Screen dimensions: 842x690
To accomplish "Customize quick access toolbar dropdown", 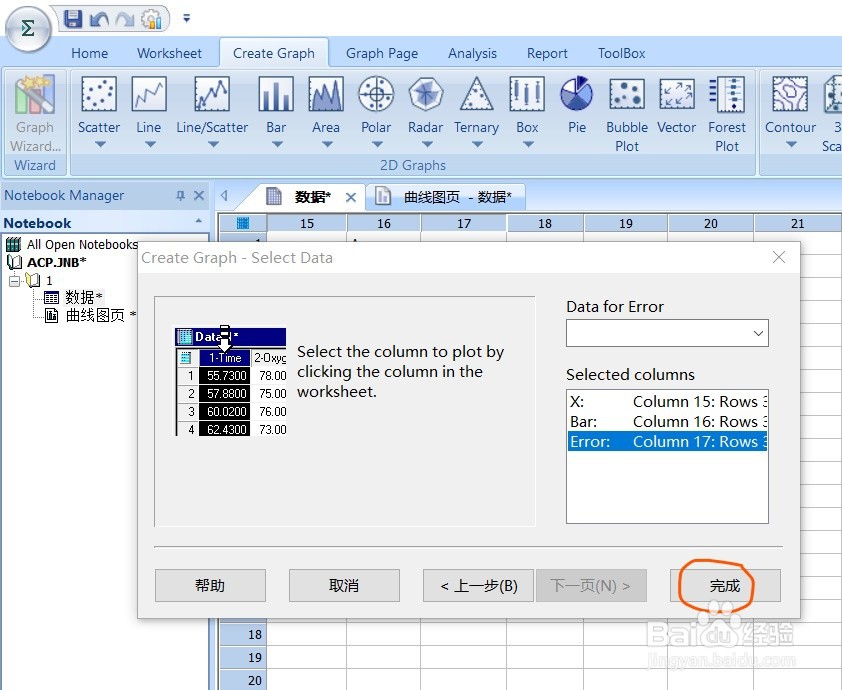I will point(186,18).
